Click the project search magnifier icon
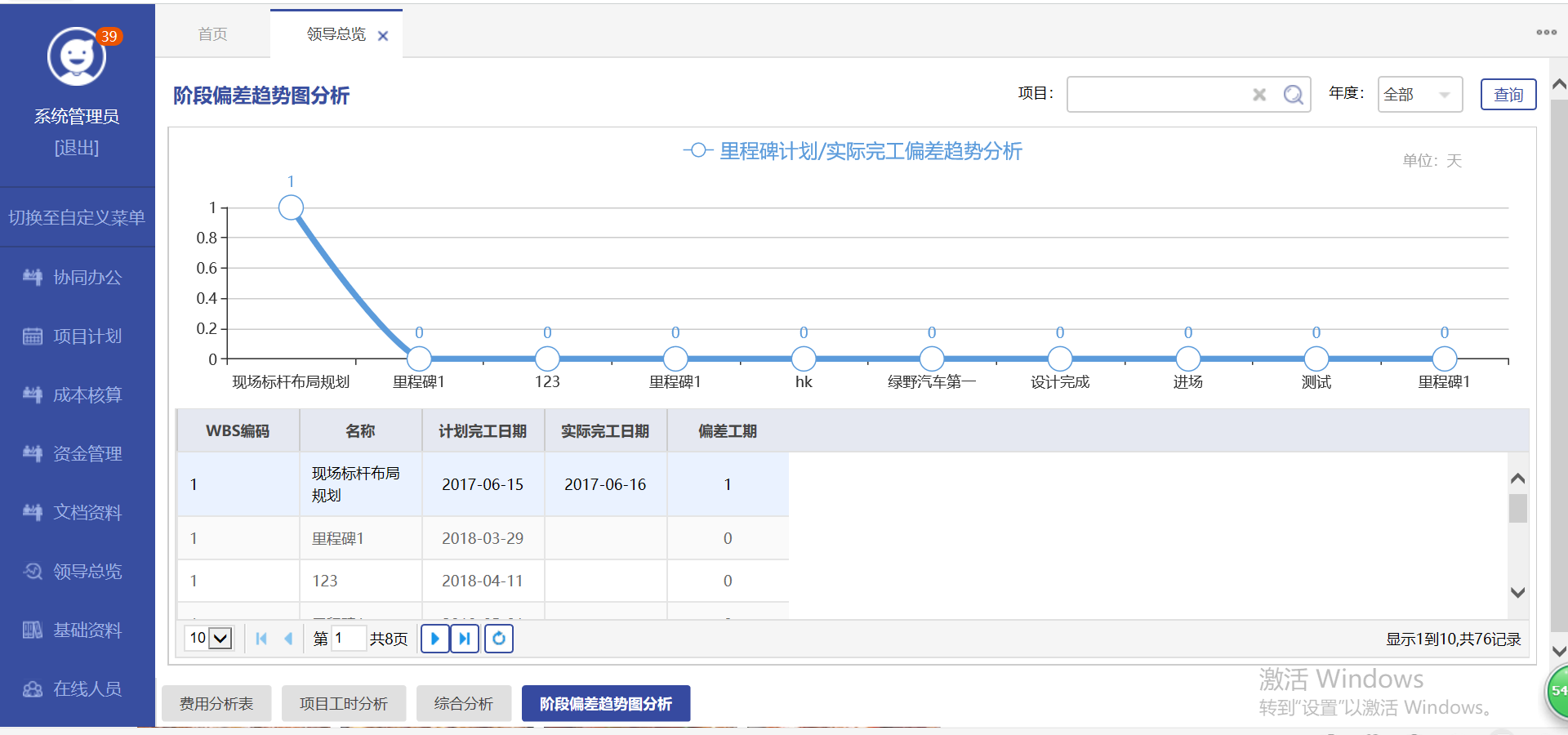The height and width of the screenshot is (735, 1568). click(x=1293, y=95)
